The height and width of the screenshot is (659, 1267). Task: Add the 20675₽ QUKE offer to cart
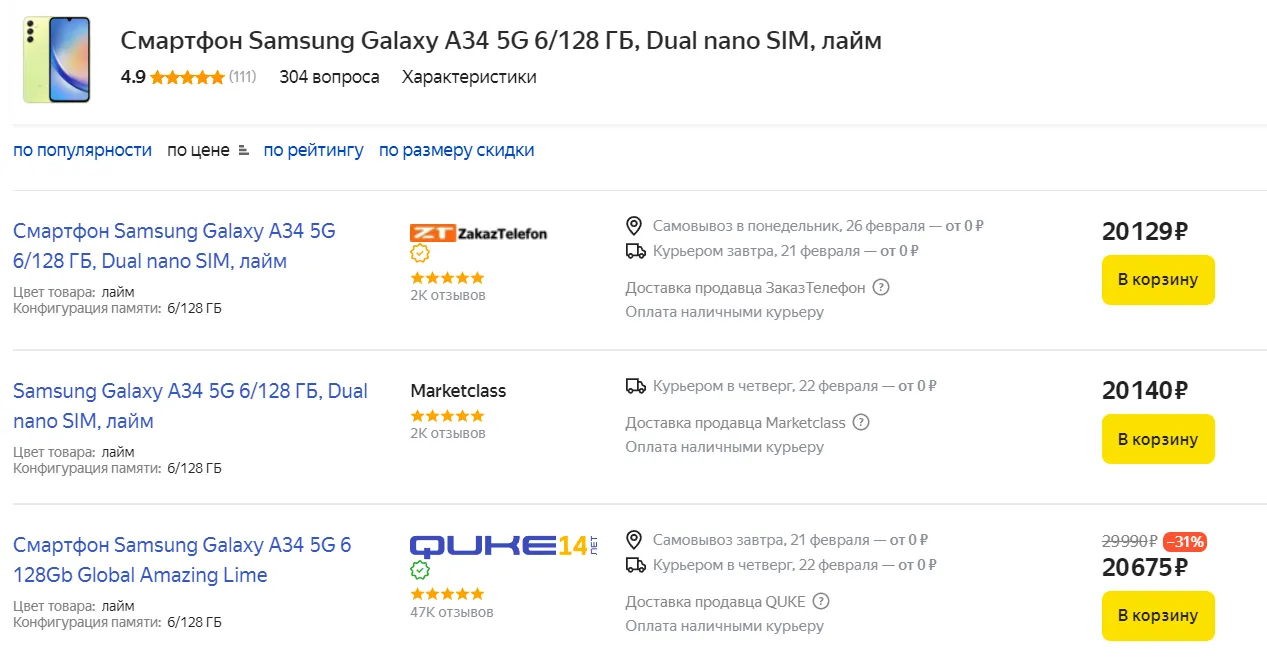pyautogui.click(x=1157, y=615)
